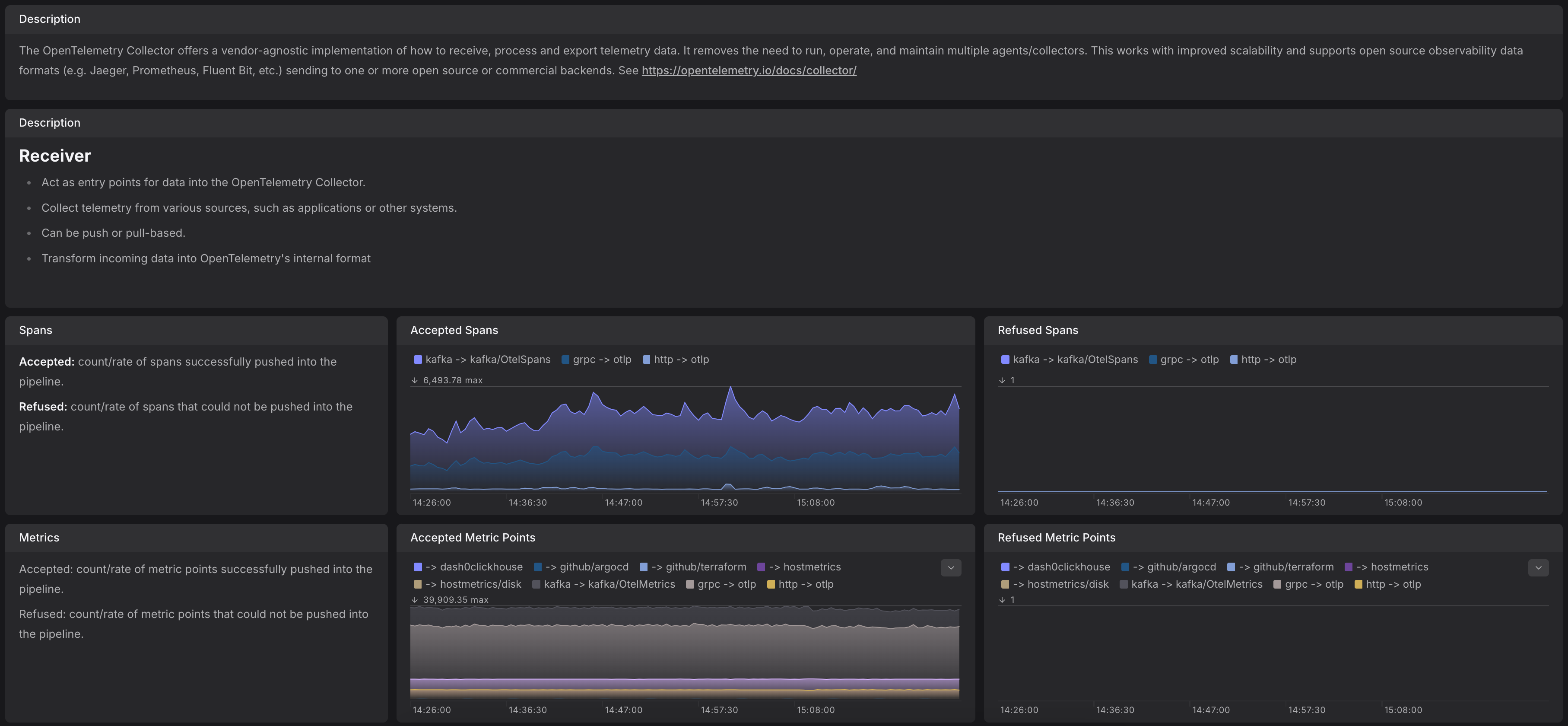The image size is (1568, 726).
Task: Click the Refused Metric Points panel title
Action: pyautogui.click(x=1056, y=538)
